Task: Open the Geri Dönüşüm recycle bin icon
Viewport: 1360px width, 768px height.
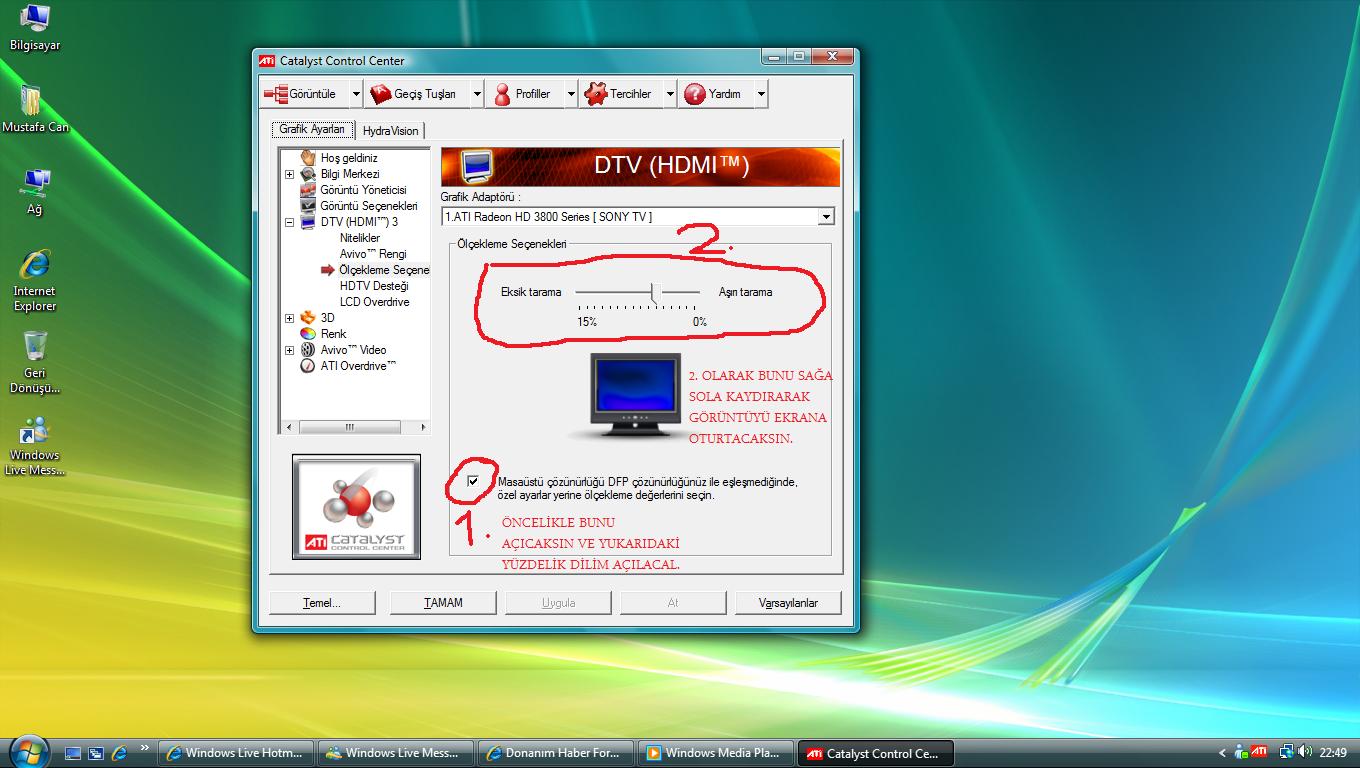Action: [35, 362]
